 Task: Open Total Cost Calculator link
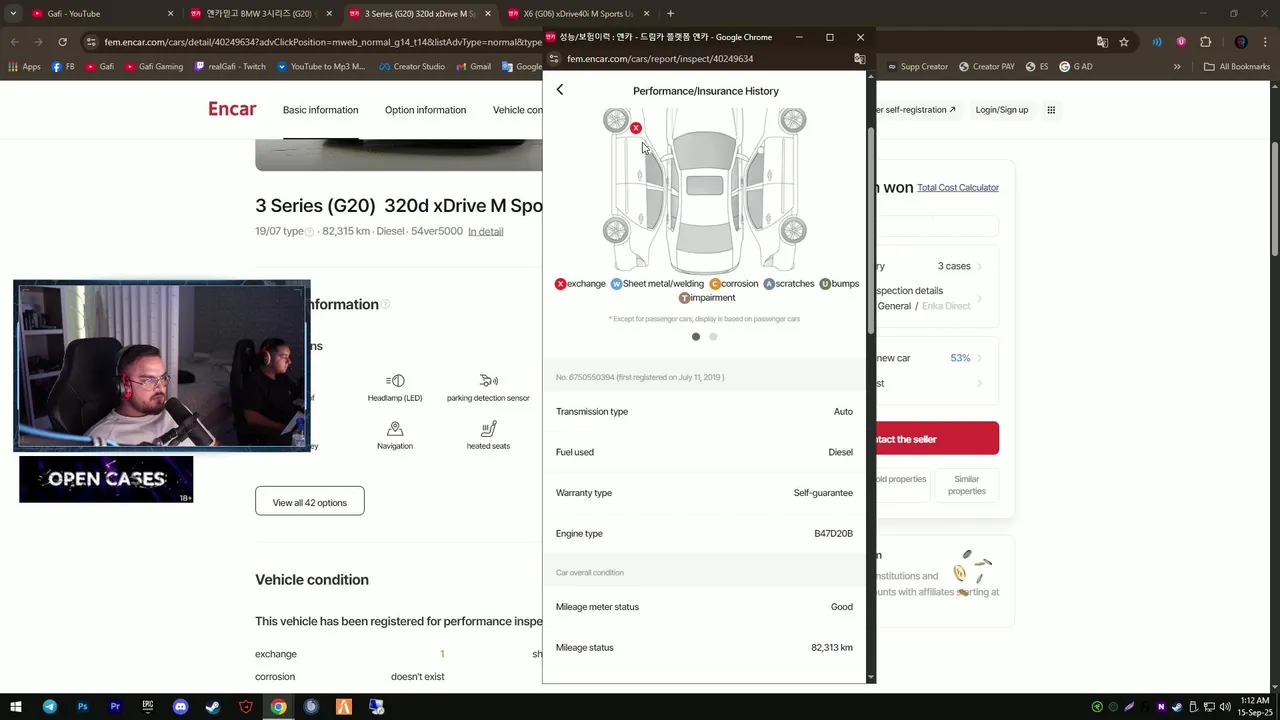(958, 188)
